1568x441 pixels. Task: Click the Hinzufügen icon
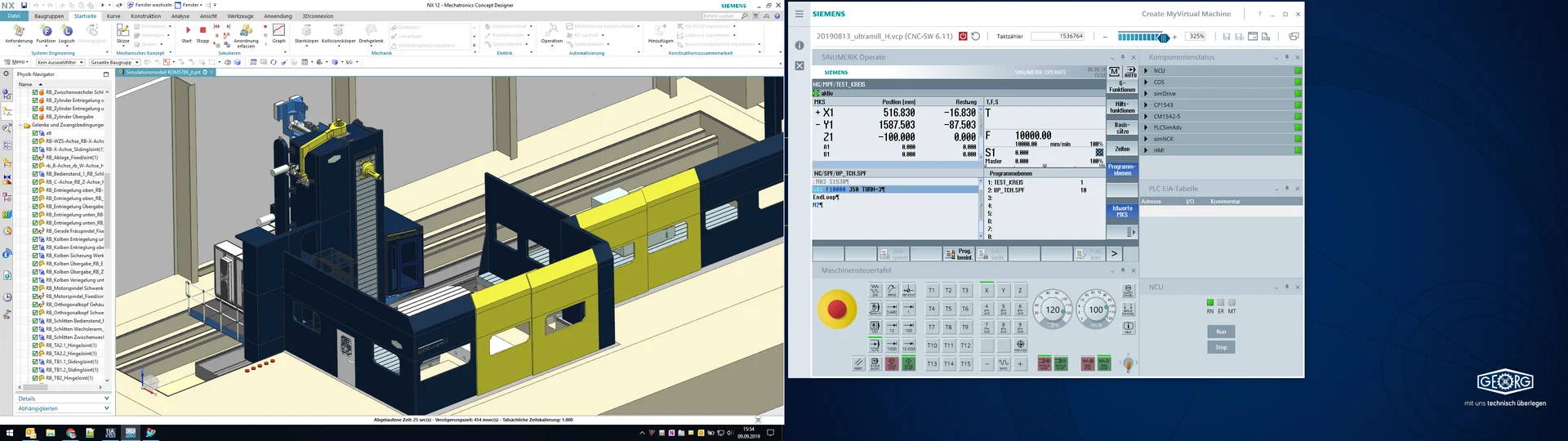[x=661, y=33]
